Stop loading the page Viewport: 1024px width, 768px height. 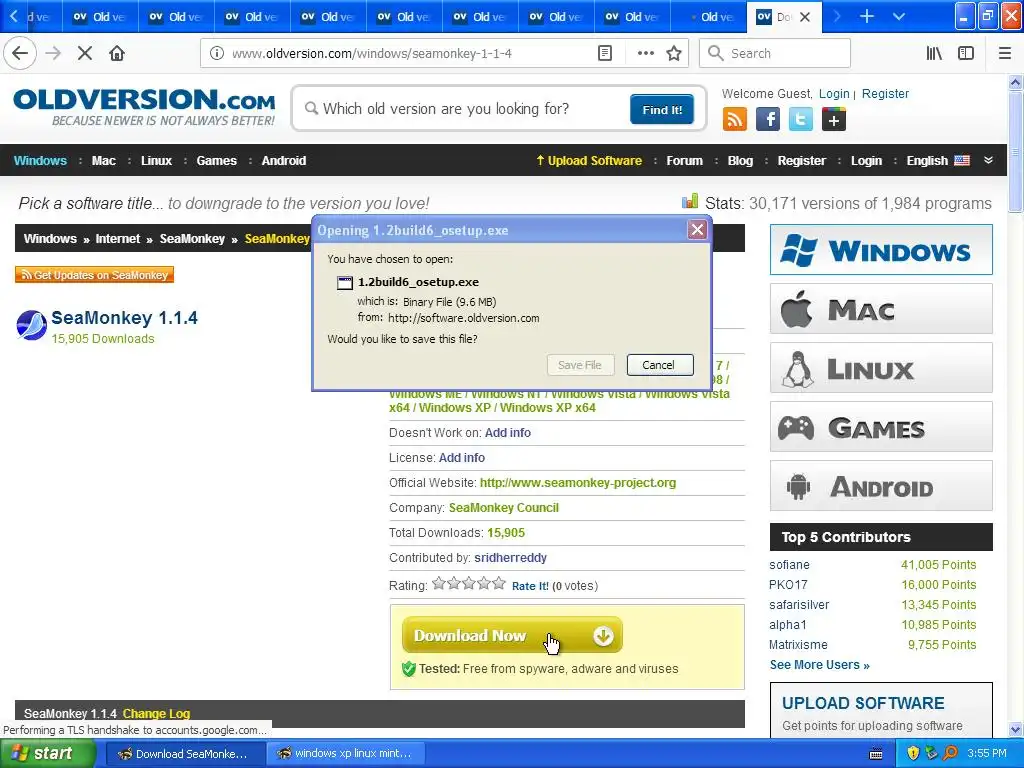point(85,53)
